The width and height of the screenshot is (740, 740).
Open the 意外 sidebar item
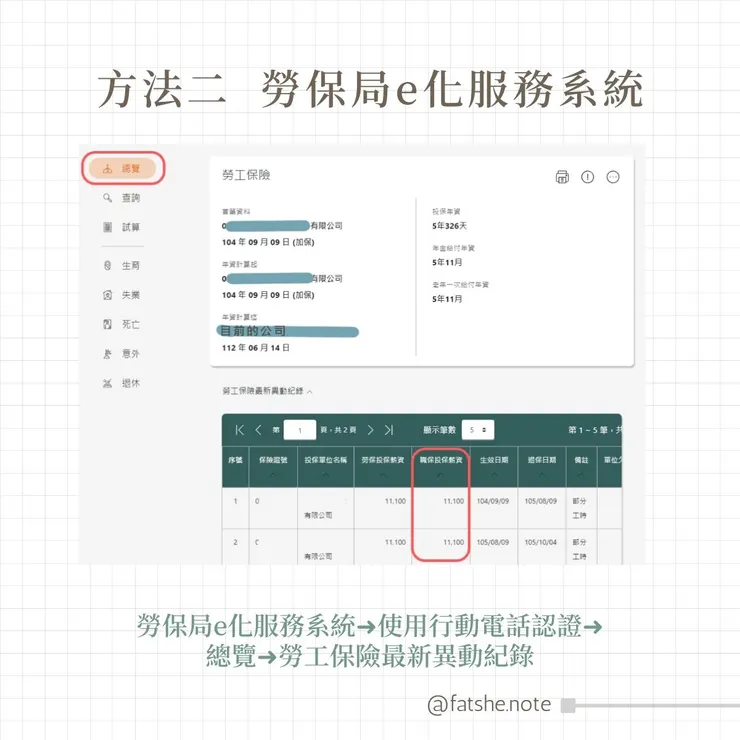pyautogui.click(x=121, y=353)
